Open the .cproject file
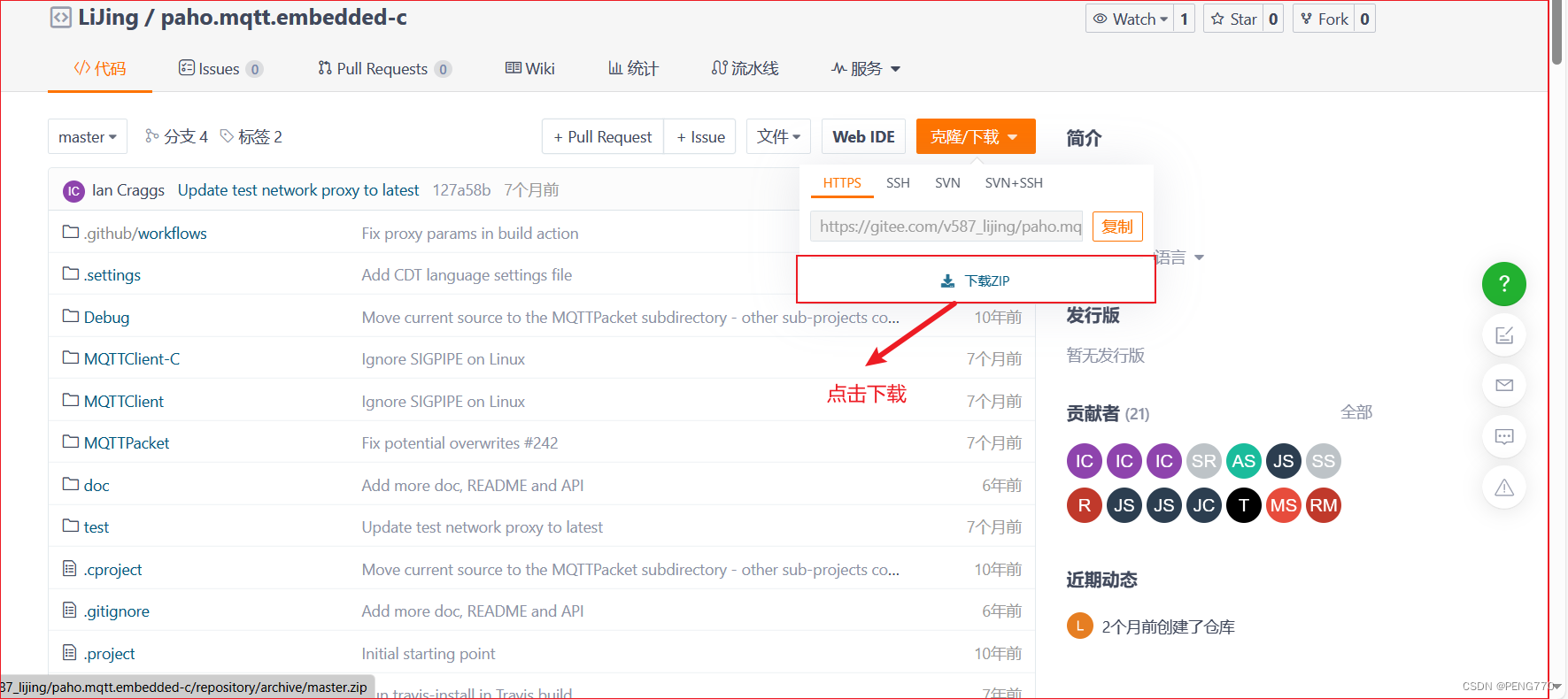The width and height of the screenshot is (1568, 699). click(112, 569)
